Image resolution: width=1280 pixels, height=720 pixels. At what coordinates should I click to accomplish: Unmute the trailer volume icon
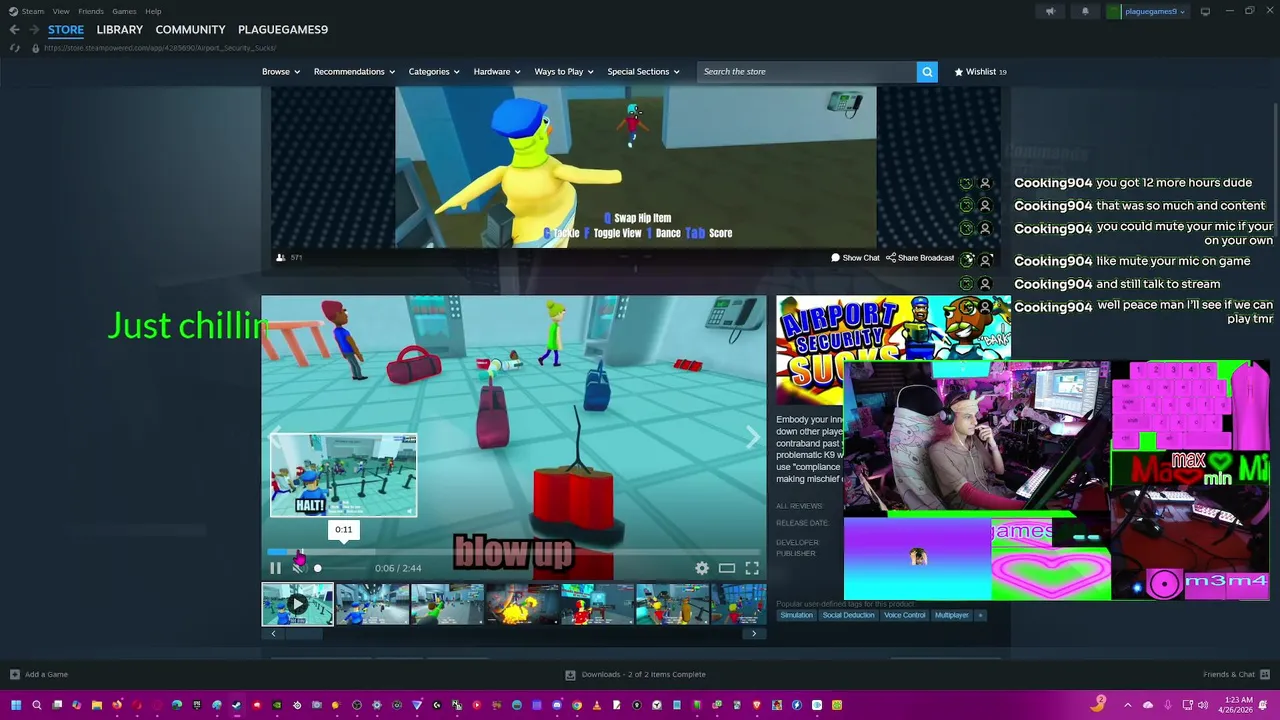298,567
